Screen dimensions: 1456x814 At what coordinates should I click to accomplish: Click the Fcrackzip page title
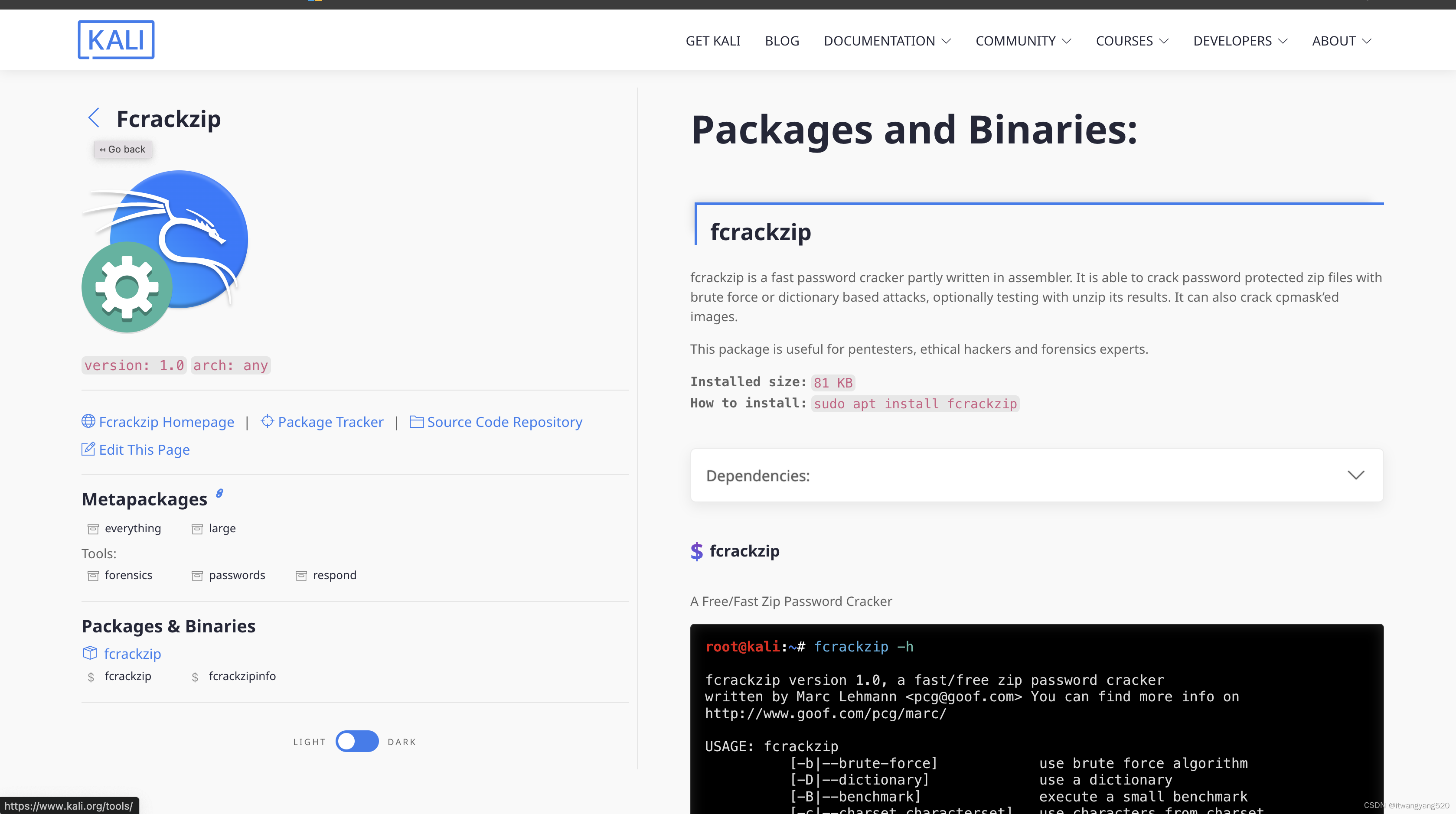coord(168,119)
